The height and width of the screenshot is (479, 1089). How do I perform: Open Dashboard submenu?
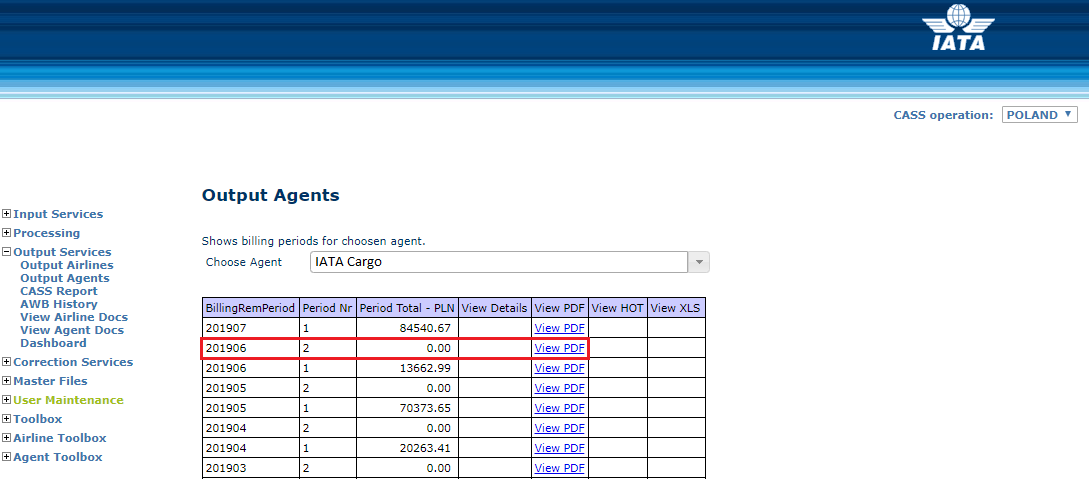pyautogui.click(x=53, y=343)
